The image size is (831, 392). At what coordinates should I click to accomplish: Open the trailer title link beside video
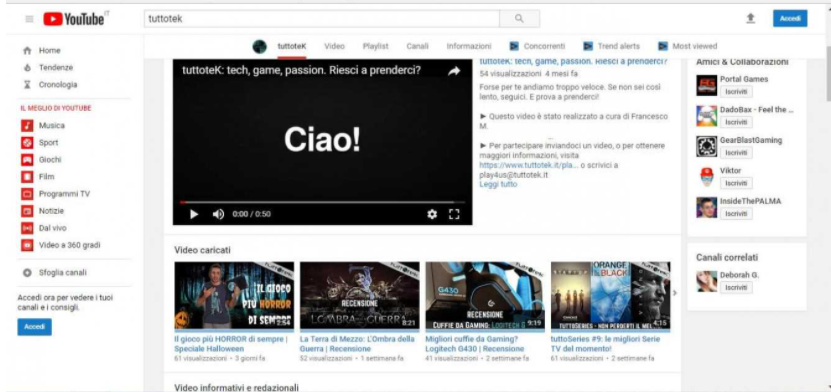[573, 61]
